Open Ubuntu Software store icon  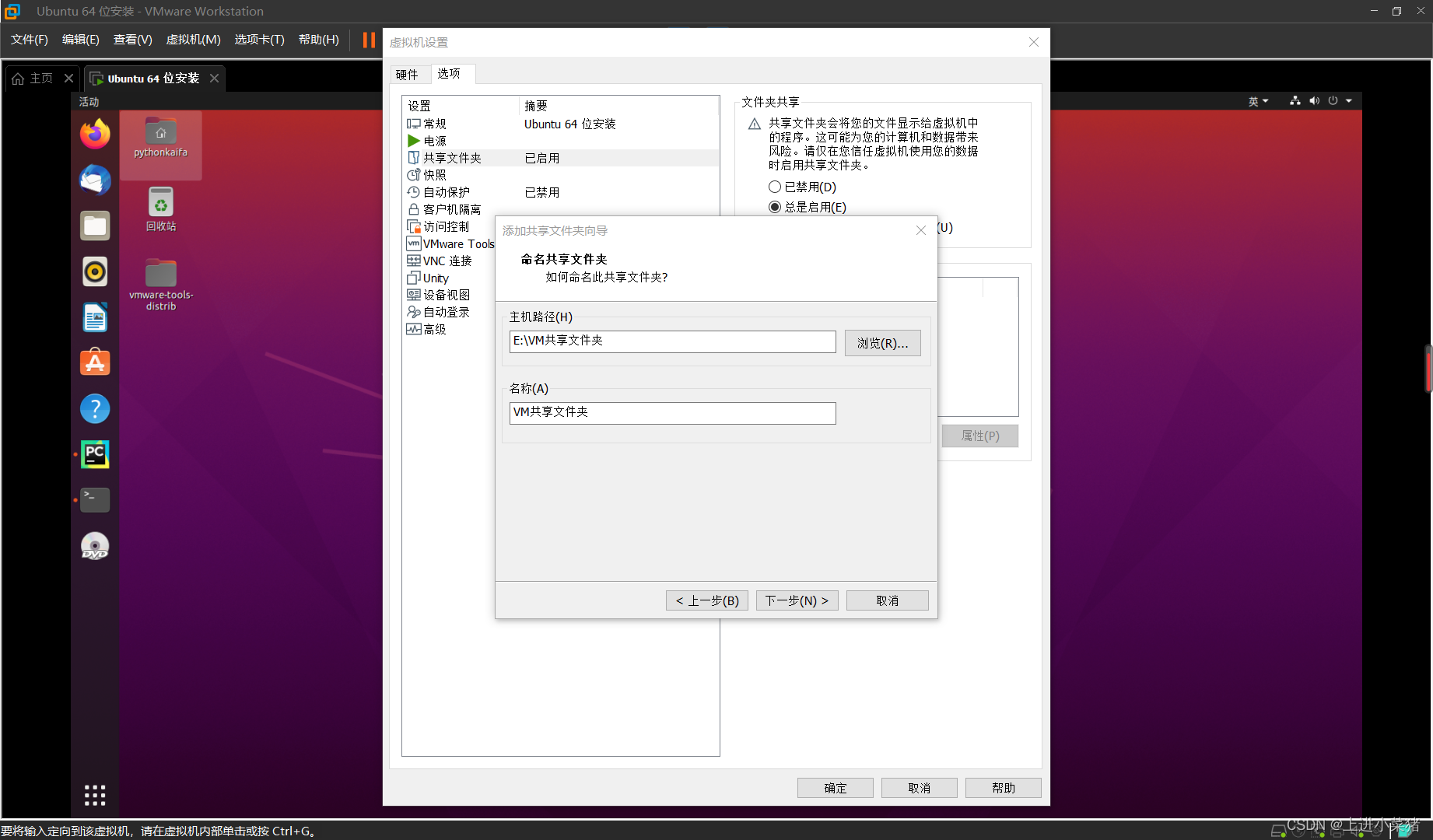(x=95, y=363)
